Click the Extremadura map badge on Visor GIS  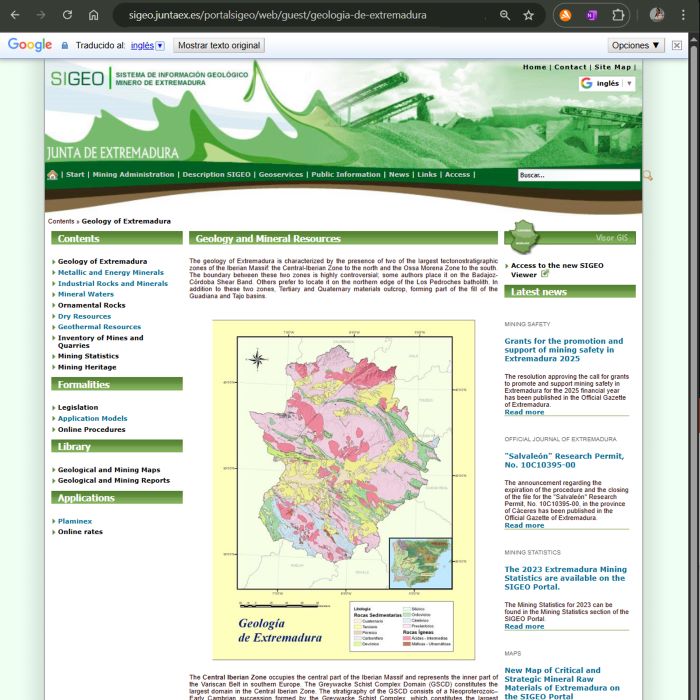pyautogui.click(x=524, y=236)
